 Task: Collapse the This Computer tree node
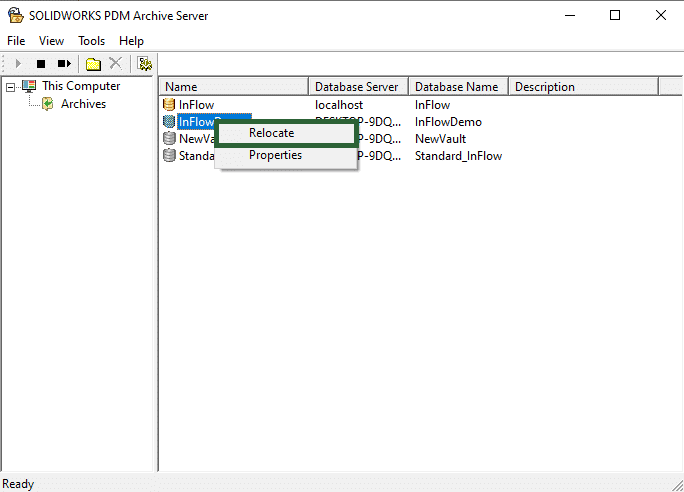tap(10, 87)
